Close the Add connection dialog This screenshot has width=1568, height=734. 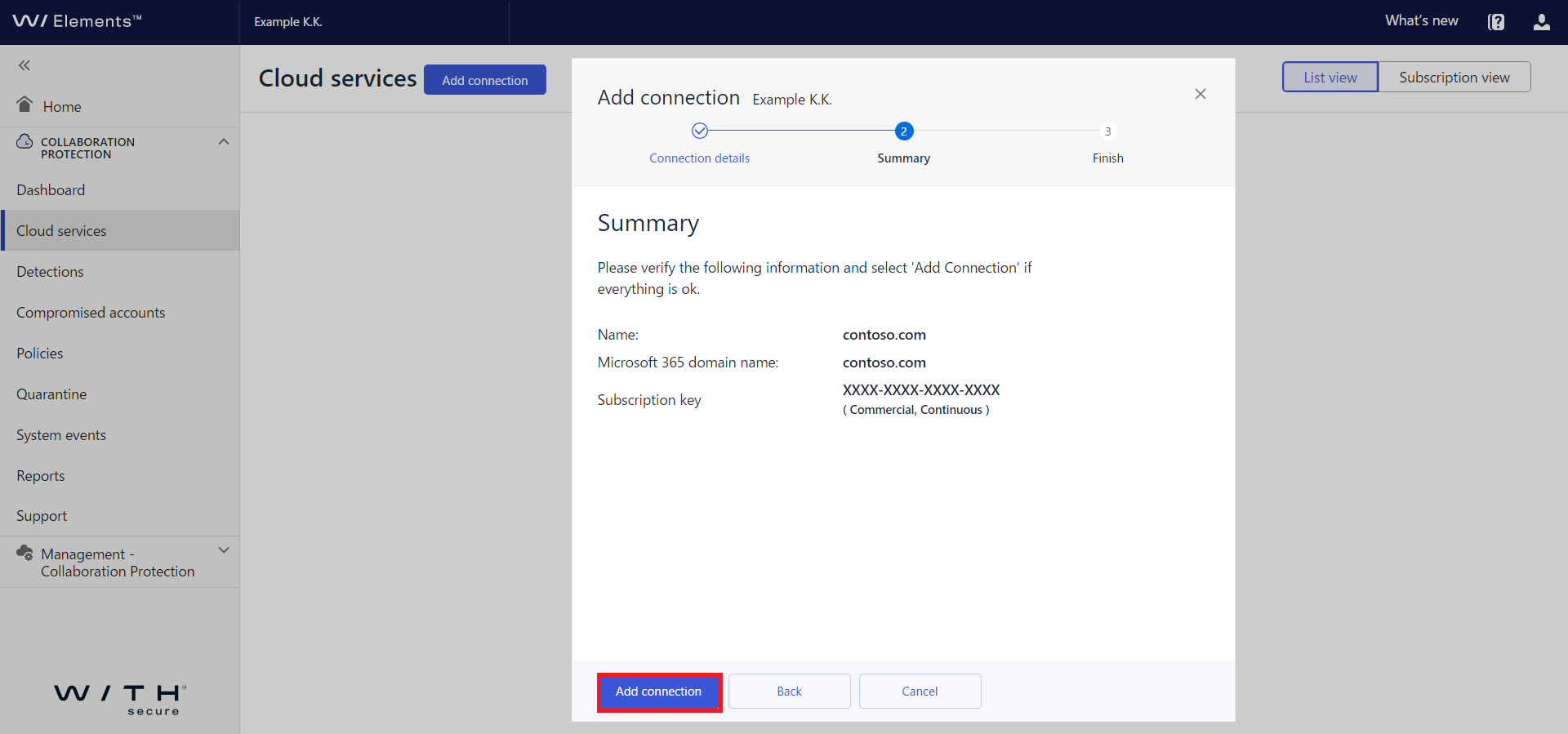1200,94
